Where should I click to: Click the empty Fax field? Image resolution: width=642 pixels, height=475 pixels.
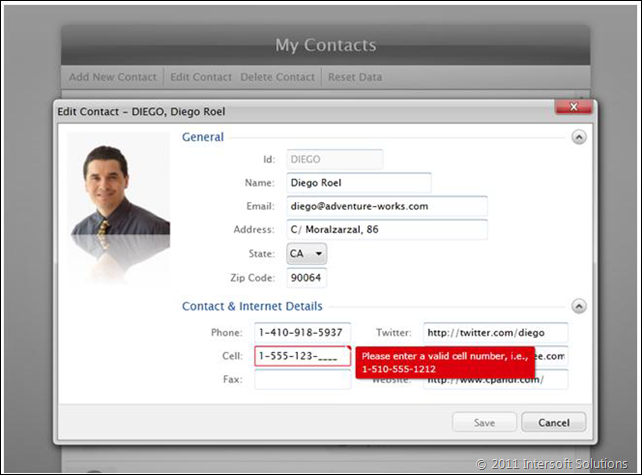point(302,380)
